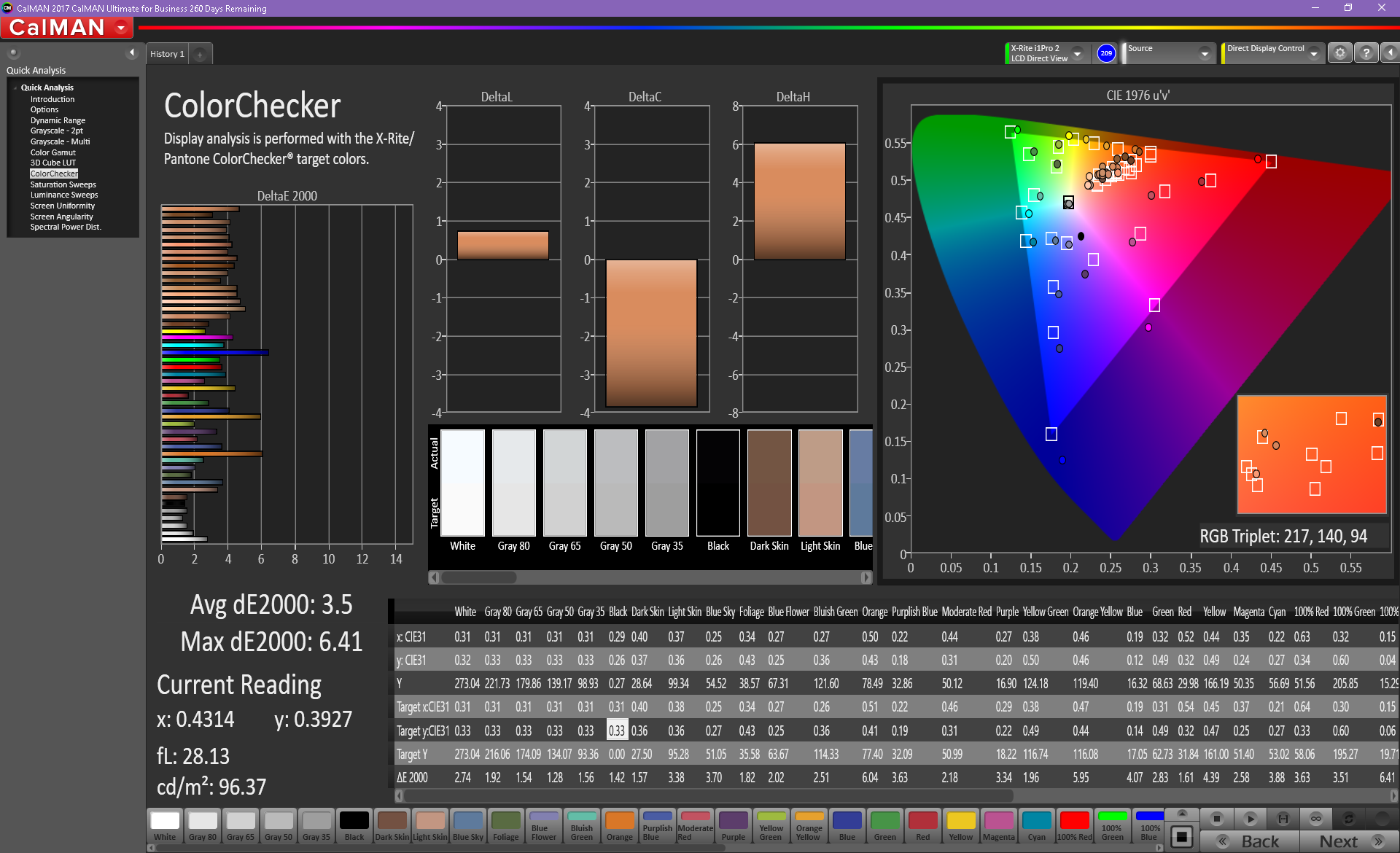Collapse the Quick Analysis sidebar arrow
Viewport: 1400px width, 853px height.
(132, 52)
